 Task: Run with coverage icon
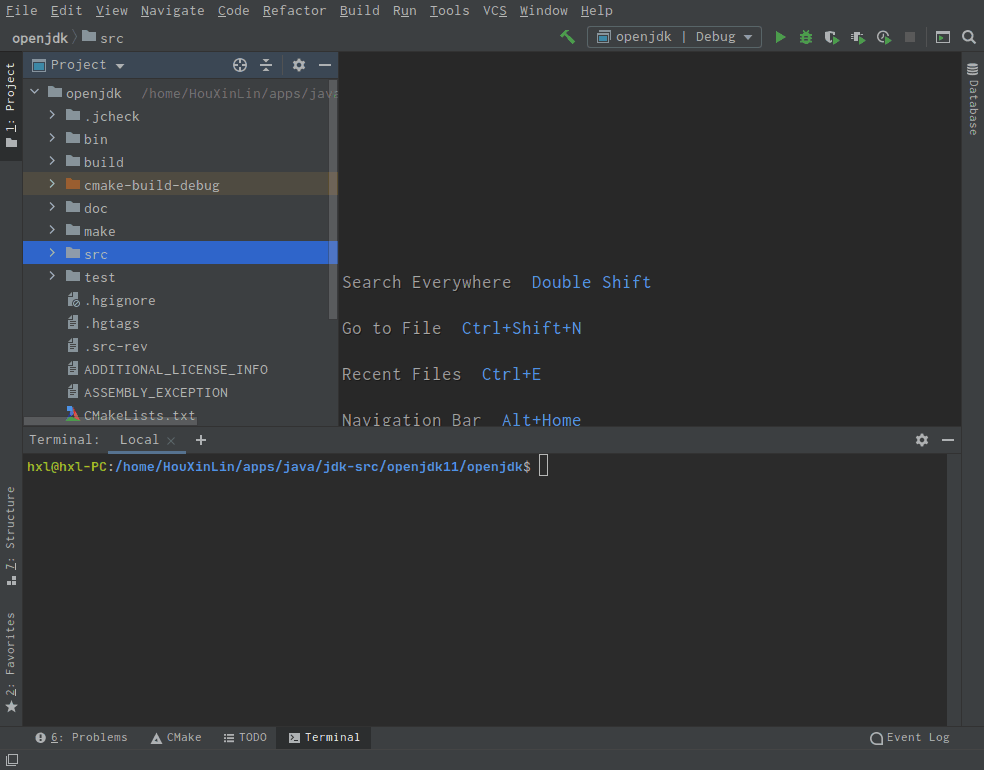pyautogui.click(x=832, y=37)
